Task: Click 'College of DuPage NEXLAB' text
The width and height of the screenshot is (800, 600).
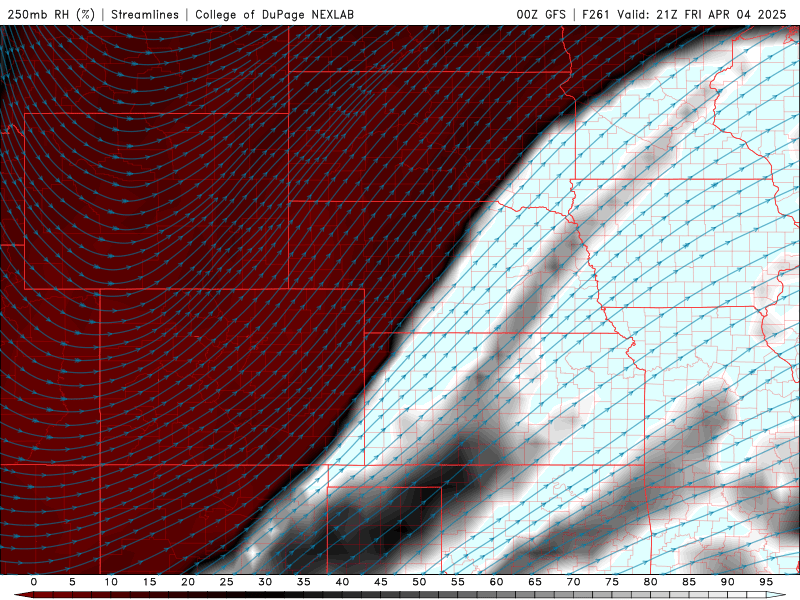Action: [274, 14]
